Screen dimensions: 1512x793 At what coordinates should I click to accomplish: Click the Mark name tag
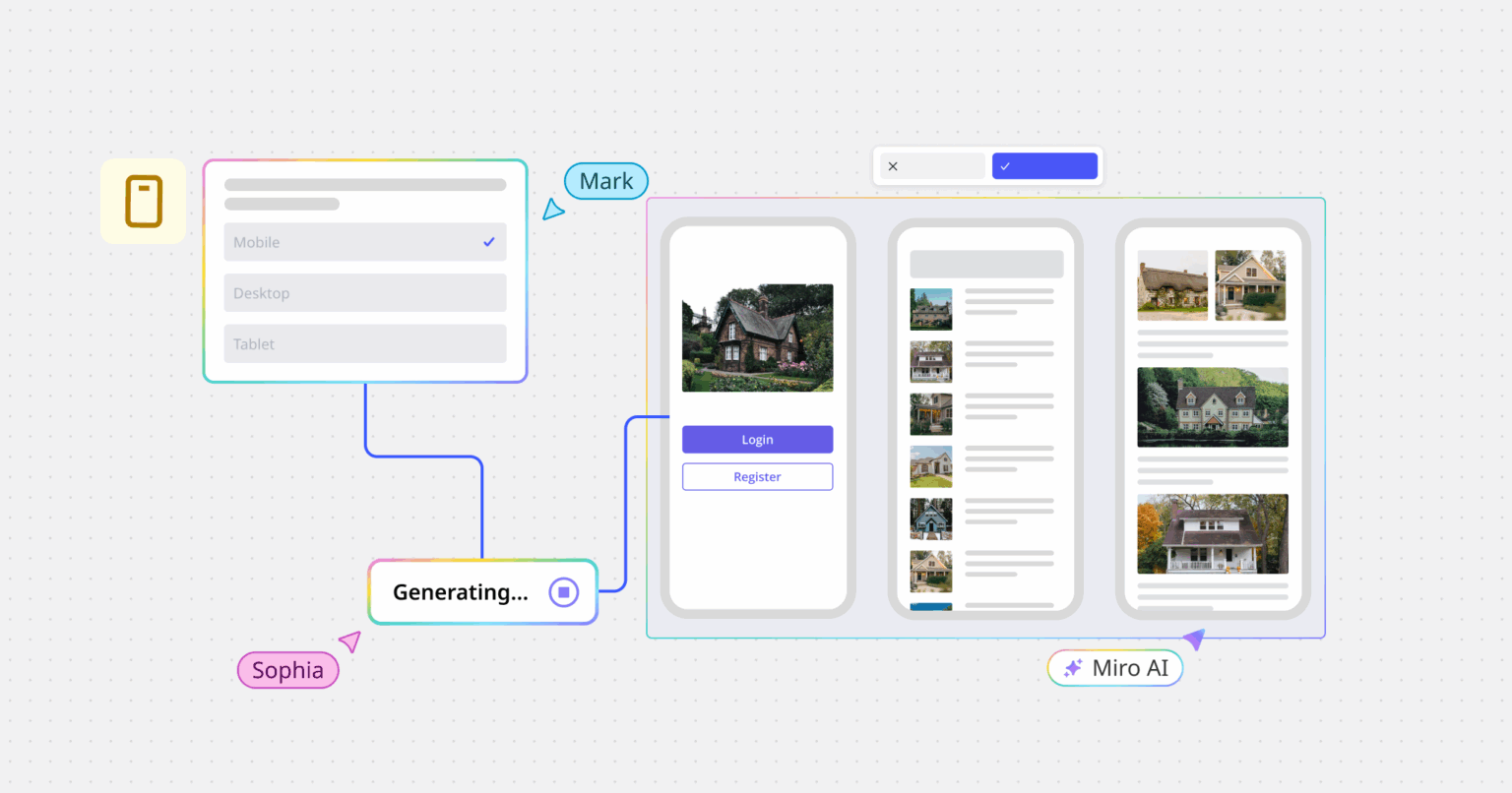605,181
